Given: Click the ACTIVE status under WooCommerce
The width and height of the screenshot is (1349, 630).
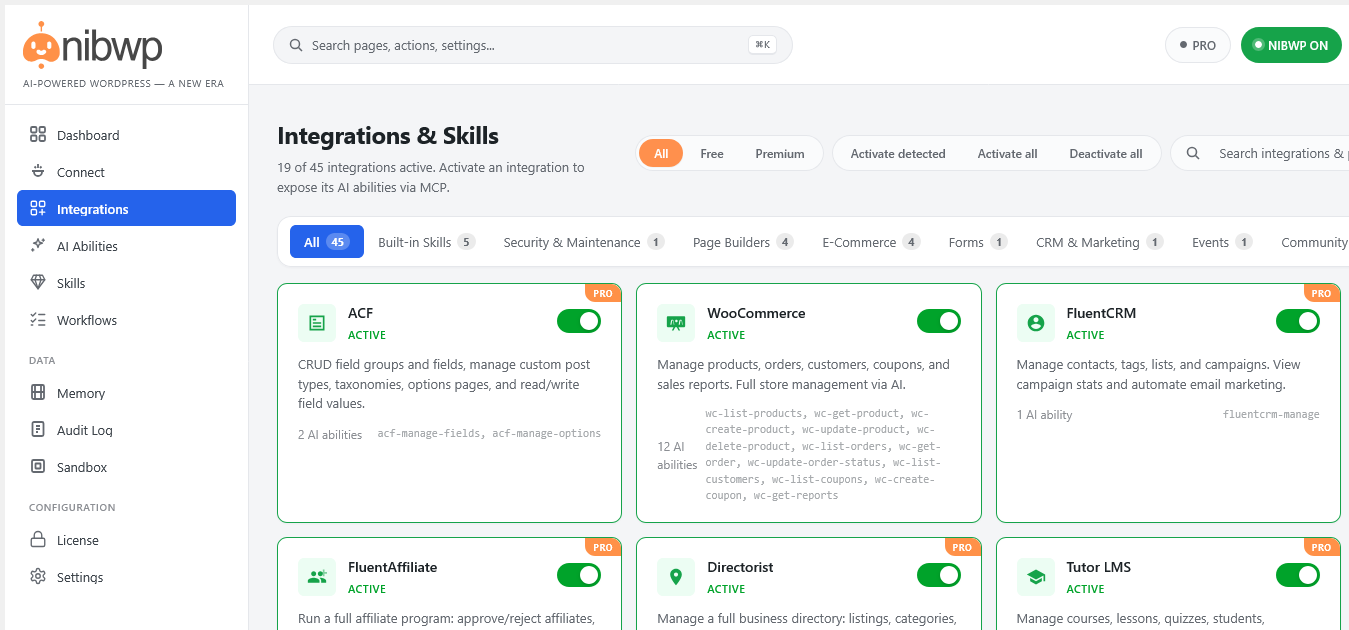Looking at the screenshot, I should pos(726,335).
